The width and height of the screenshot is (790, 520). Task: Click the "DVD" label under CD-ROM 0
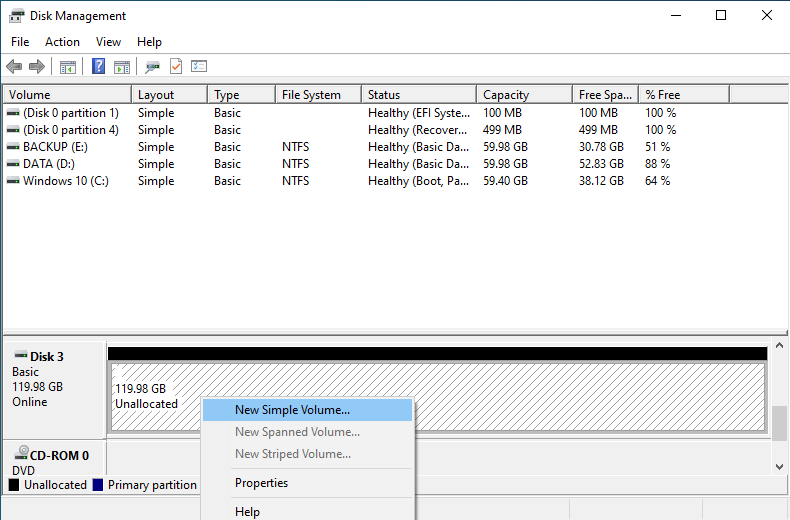pos(23,471)
